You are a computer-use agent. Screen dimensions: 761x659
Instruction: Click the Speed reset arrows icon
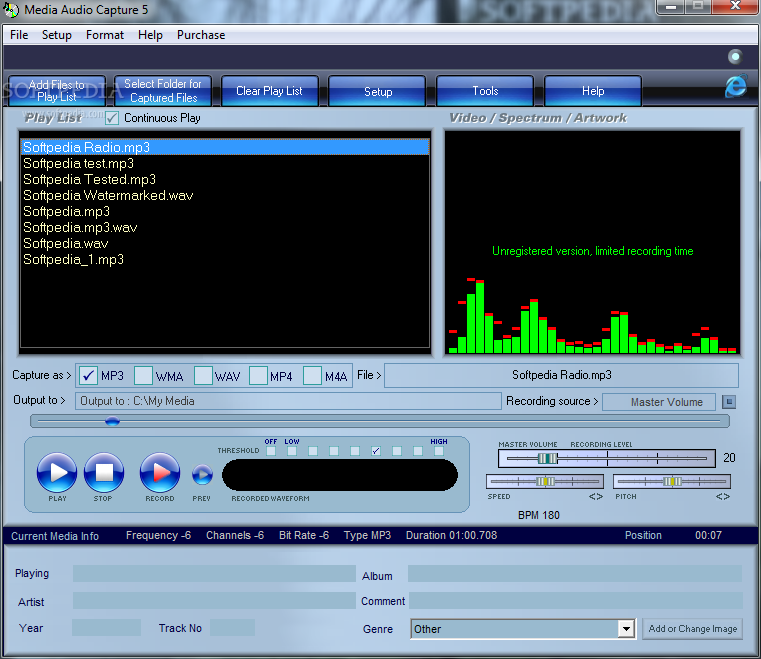(596, 496)
